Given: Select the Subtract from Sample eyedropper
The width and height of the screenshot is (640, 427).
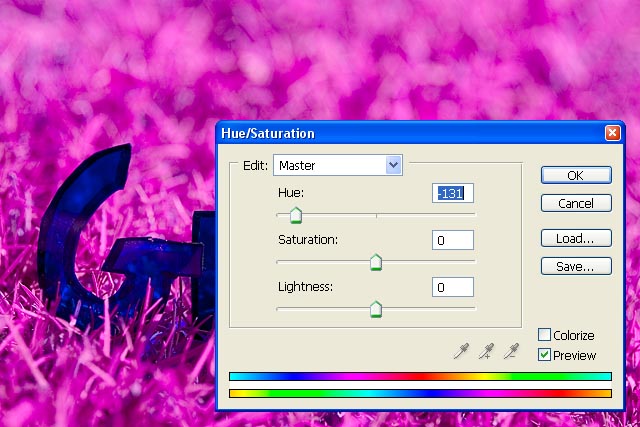Looking at the screenshot, I should pos(512,350).
